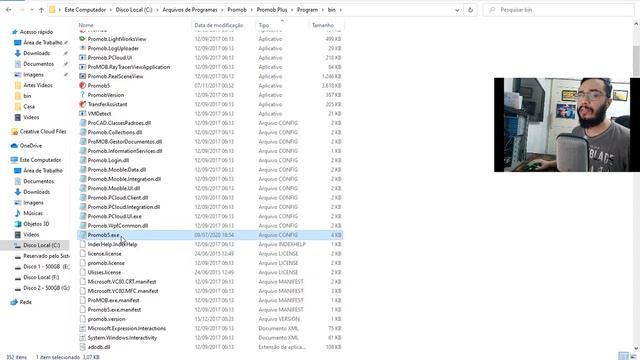The width and height of the screenshot is (640, 360).
Task: Select the ProMOB.GestorDocumentos.dll file row
Action: [x=210, y=142]
